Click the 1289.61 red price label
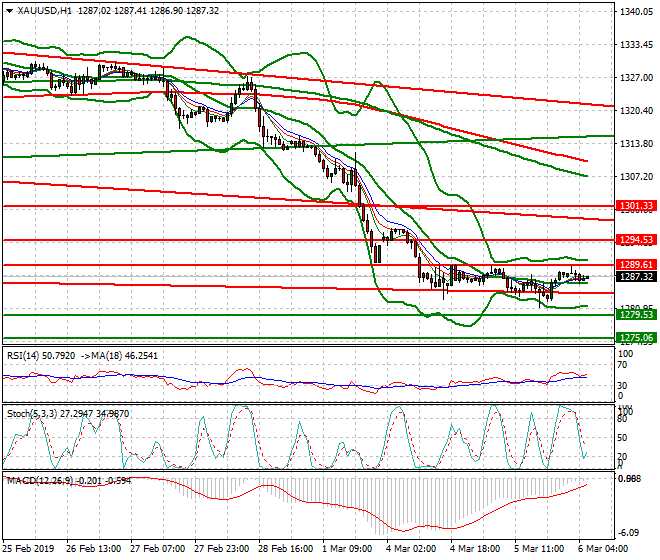 click(x=636, y=264)
